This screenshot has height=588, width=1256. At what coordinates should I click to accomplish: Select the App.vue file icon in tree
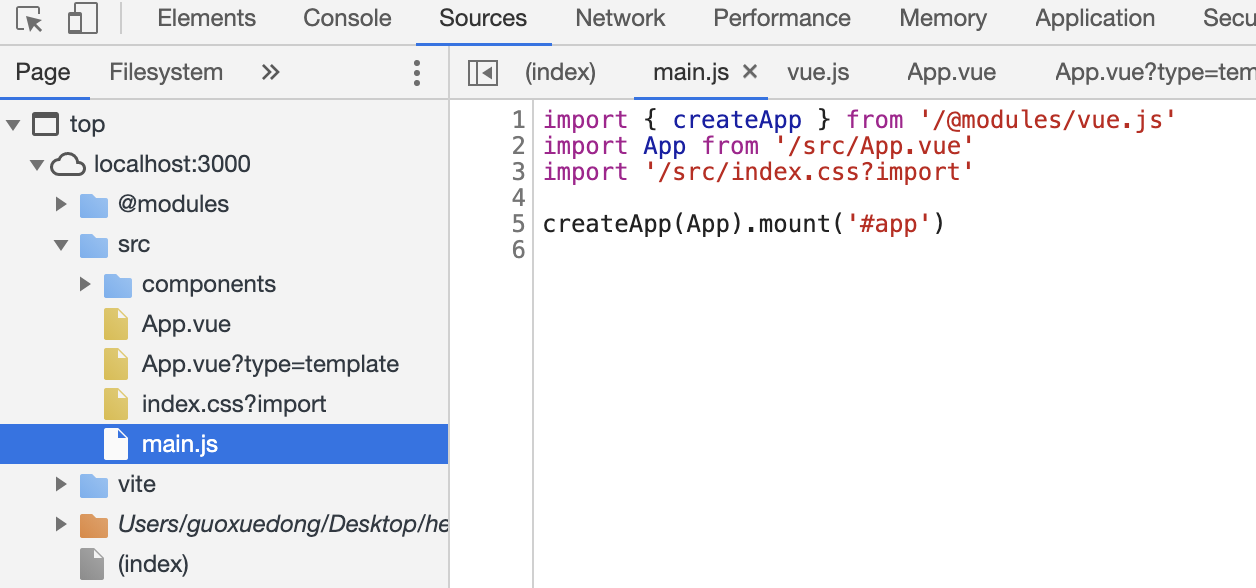[x=117, y=324]
